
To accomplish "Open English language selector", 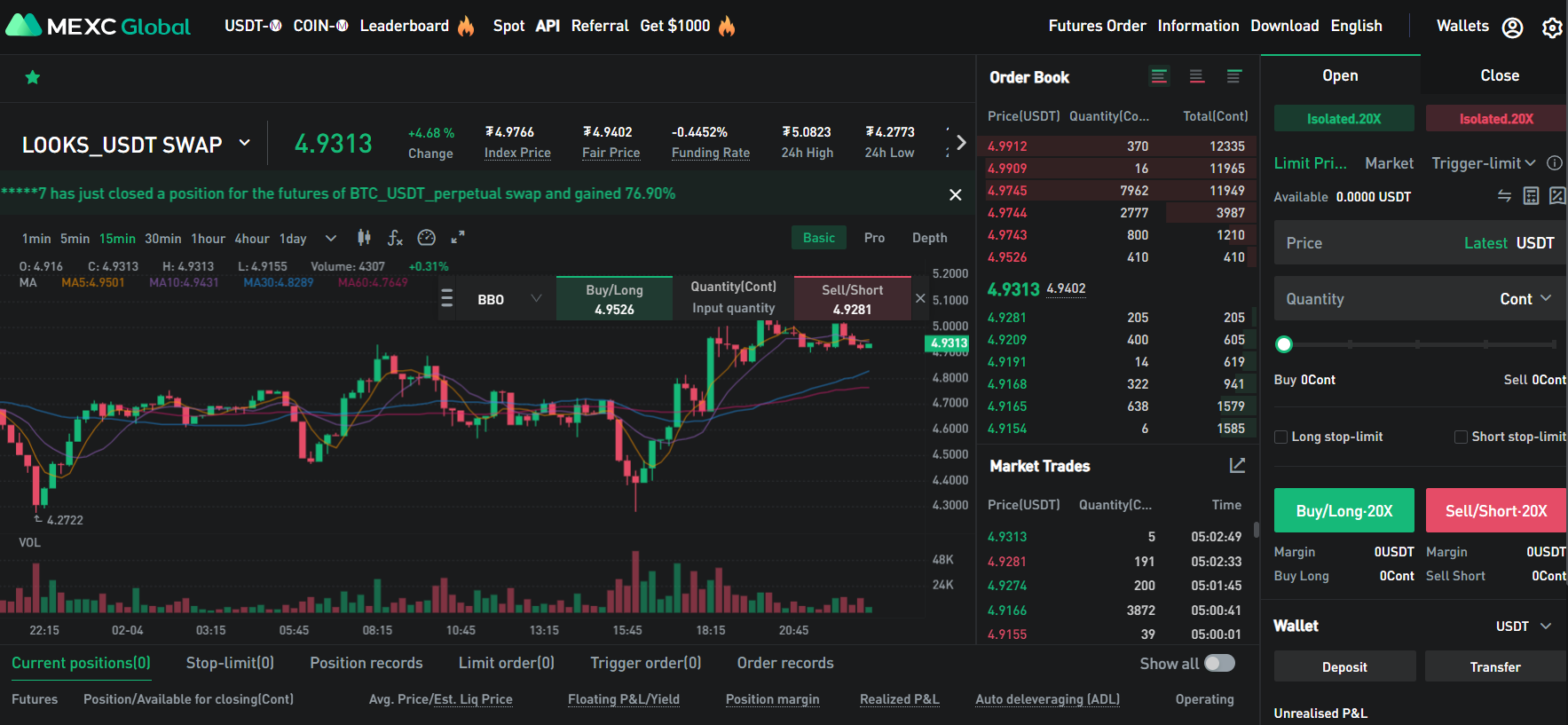I will (x=1356, y=26).
